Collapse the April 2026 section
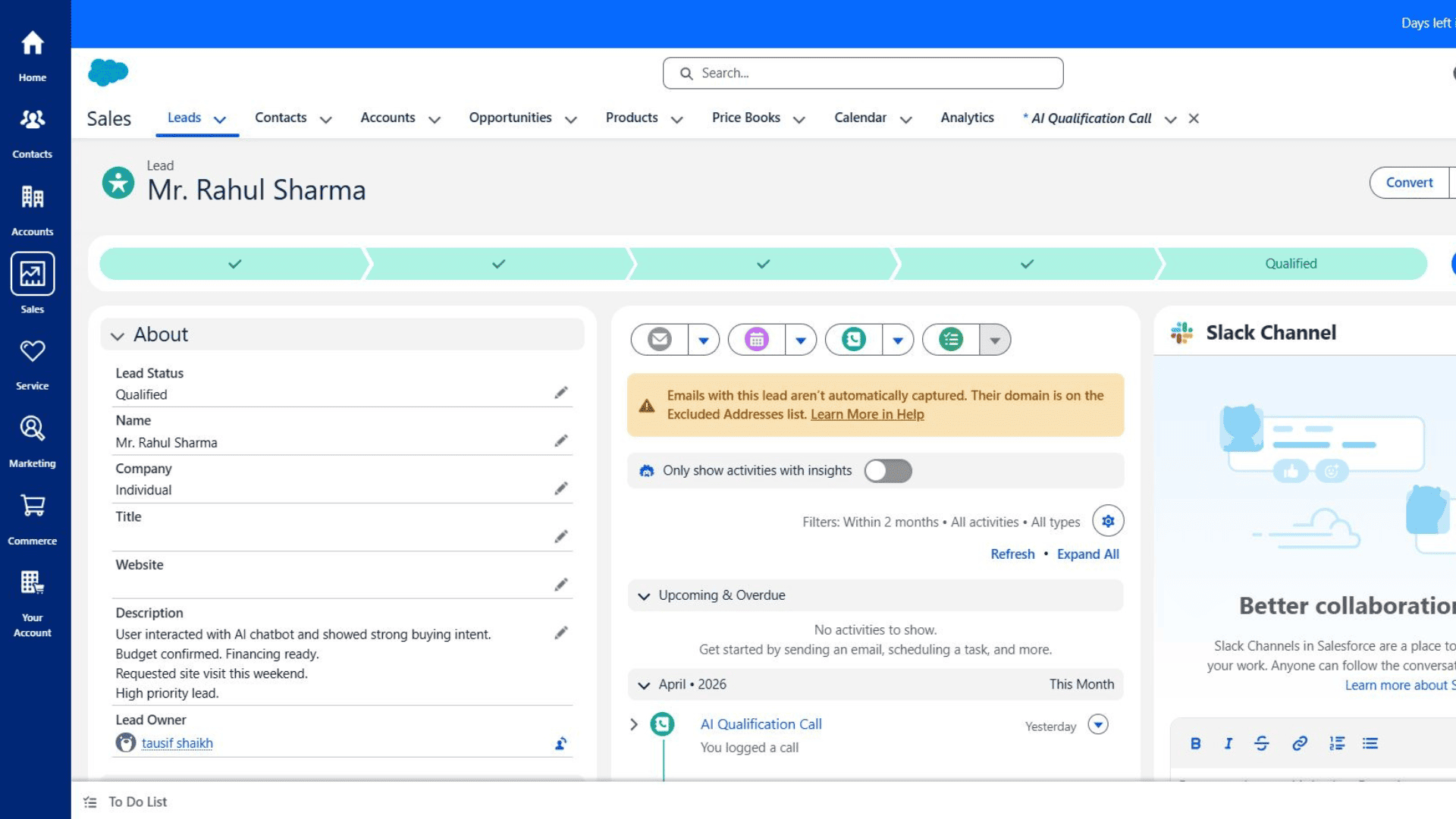The width and height of the screenshot is (1456, 819). click(644, 685)
